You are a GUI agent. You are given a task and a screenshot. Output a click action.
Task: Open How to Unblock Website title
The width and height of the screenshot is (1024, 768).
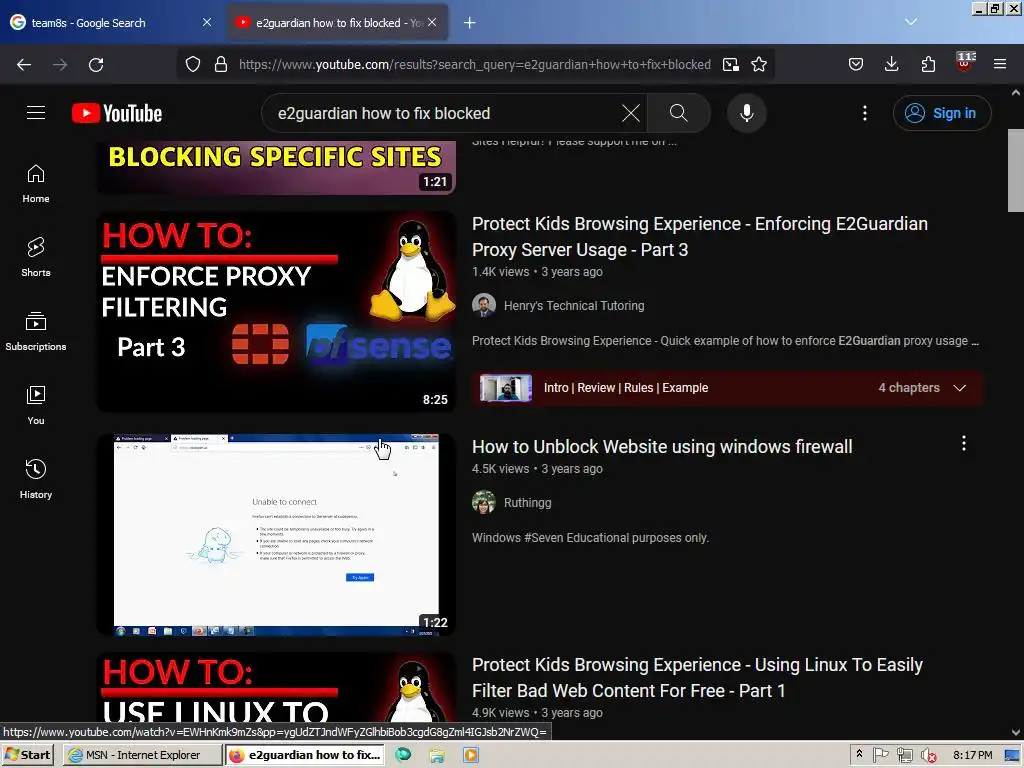click(662, 447)
